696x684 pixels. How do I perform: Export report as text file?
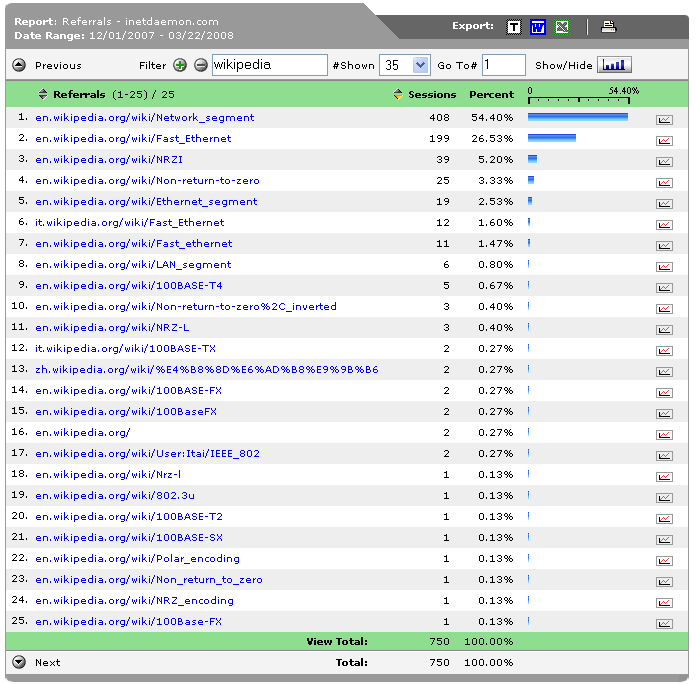click(x=513, y=27)
